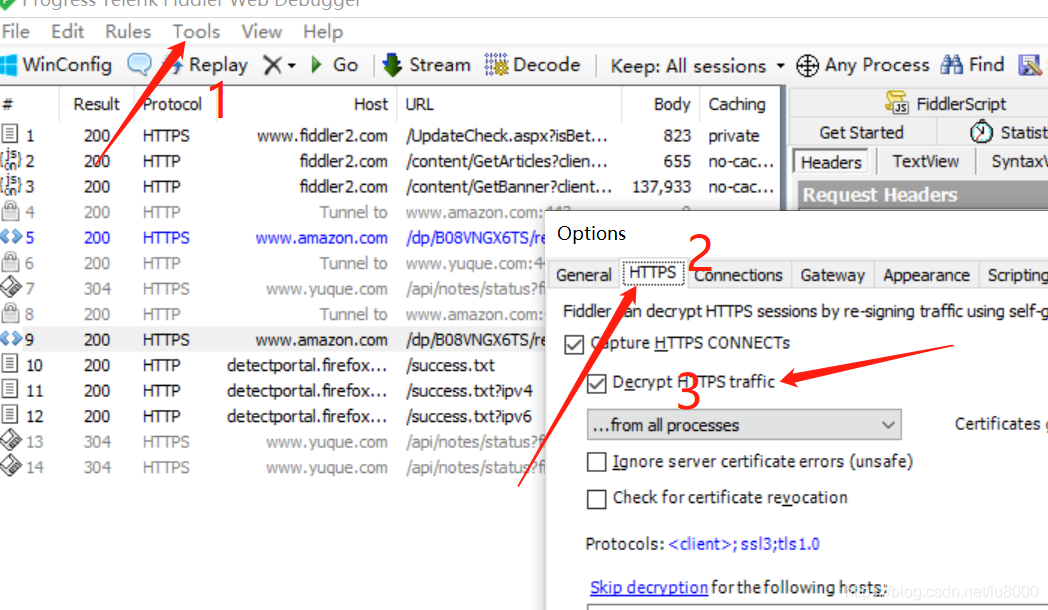Select session 1 document icon
Image resolution: width=1048 pixels, height=610 pixels.
click(x=10, y=134)
